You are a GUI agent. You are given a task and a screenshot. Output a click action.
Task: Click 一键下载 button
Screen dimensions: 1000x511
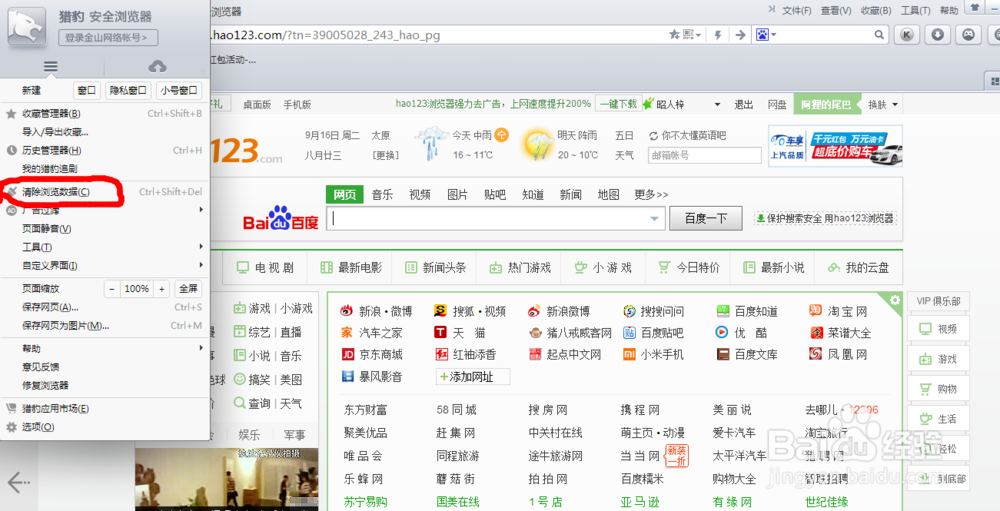pyautogui.click(x=618, y=104)
